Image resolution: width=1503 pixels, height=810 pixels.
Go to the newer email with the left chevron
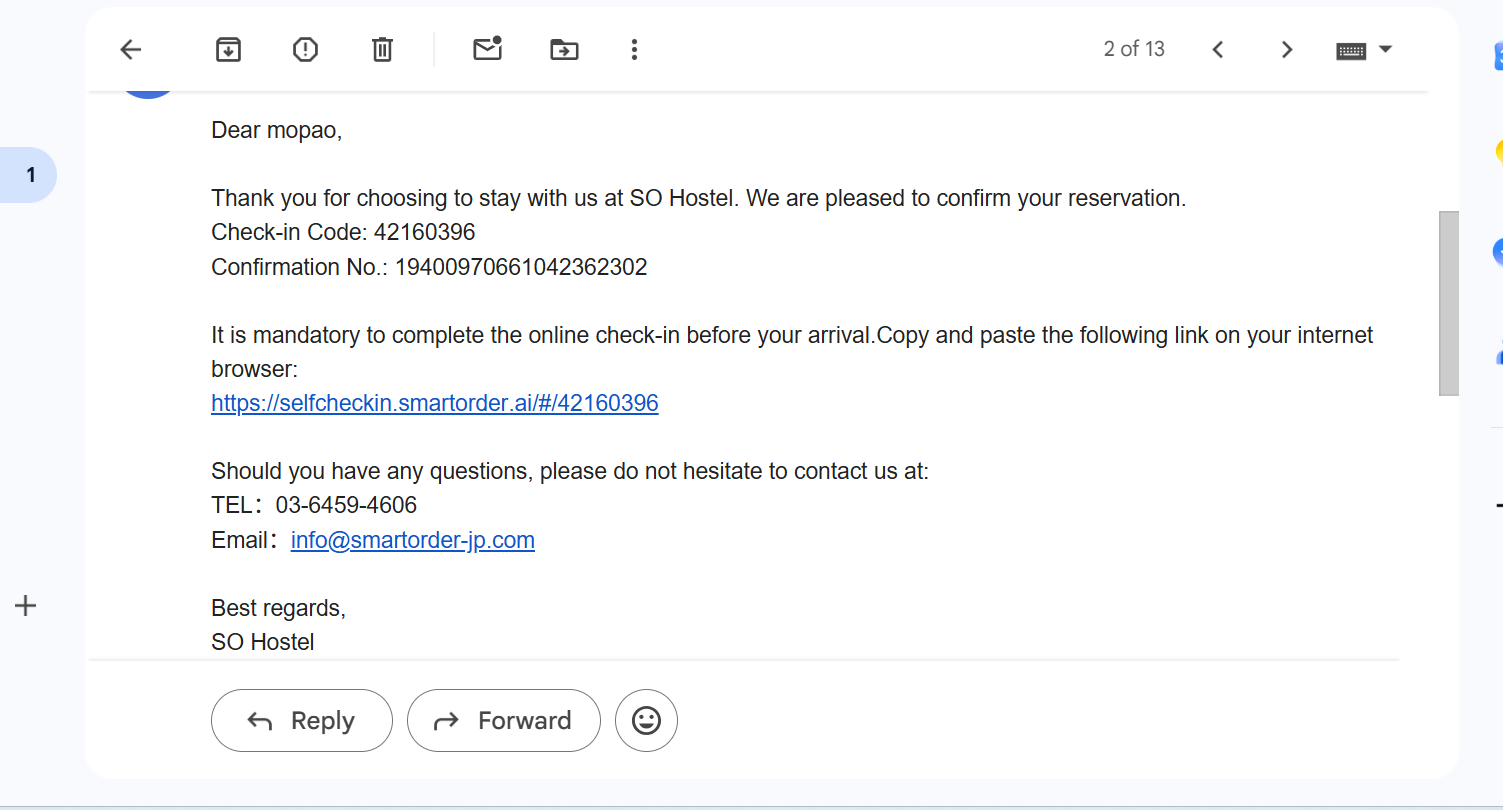tap(1217, 49)
